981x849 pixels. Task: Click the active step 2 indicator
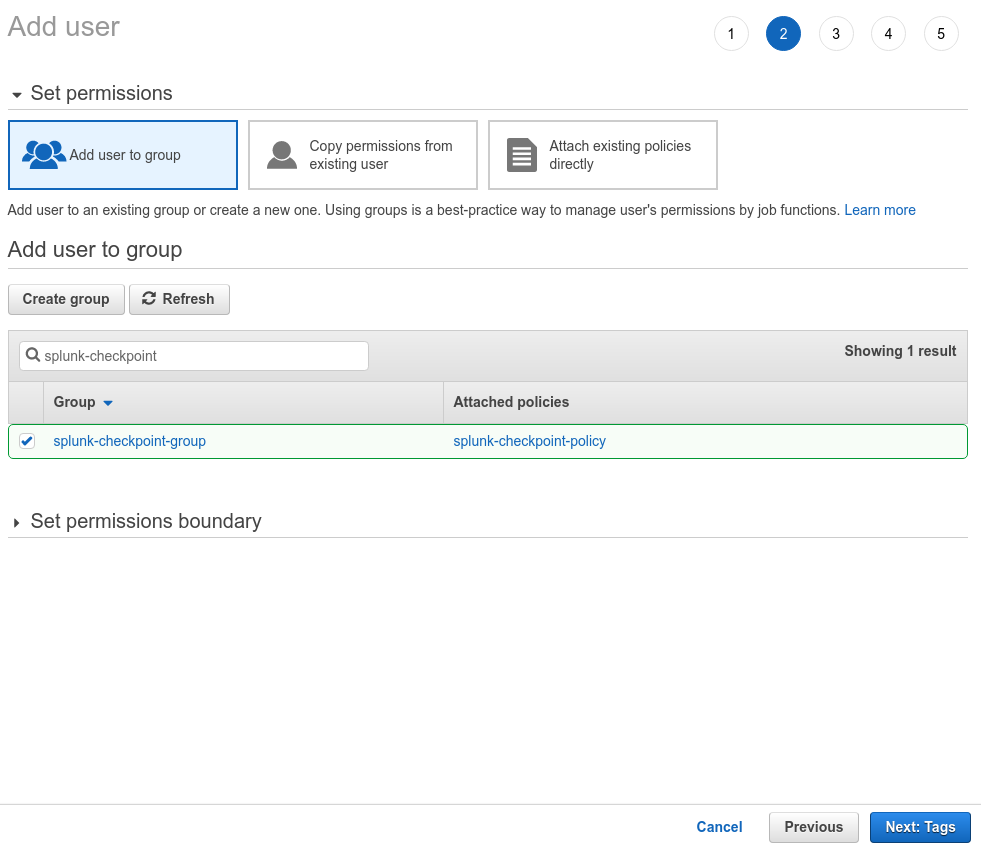(783, 34)
